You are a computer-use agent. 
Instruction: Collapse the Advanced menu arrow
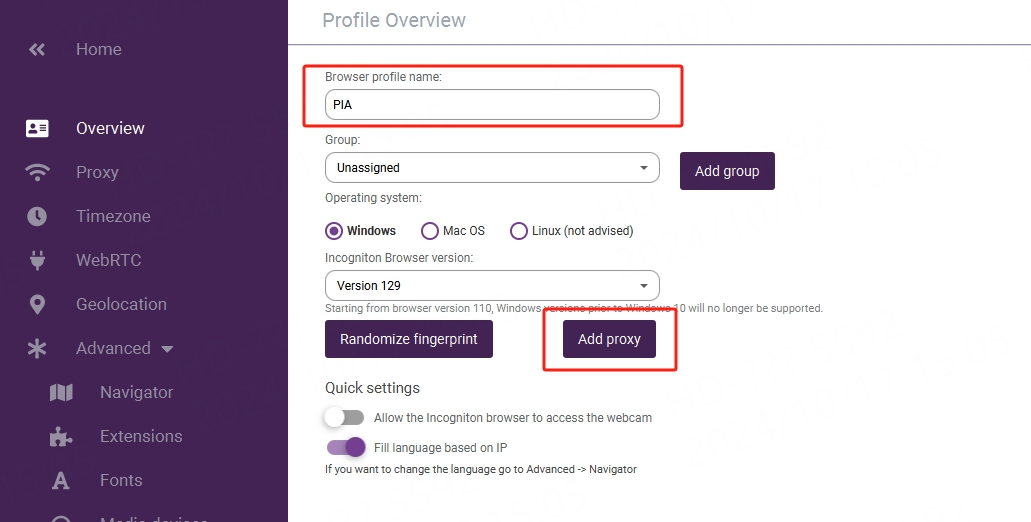pyautogui.click(x=167, y=349)
